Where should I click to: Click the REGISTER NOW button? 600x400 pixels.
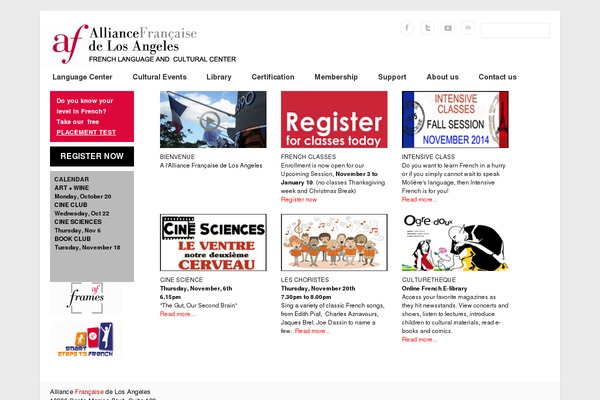[92, 156]
